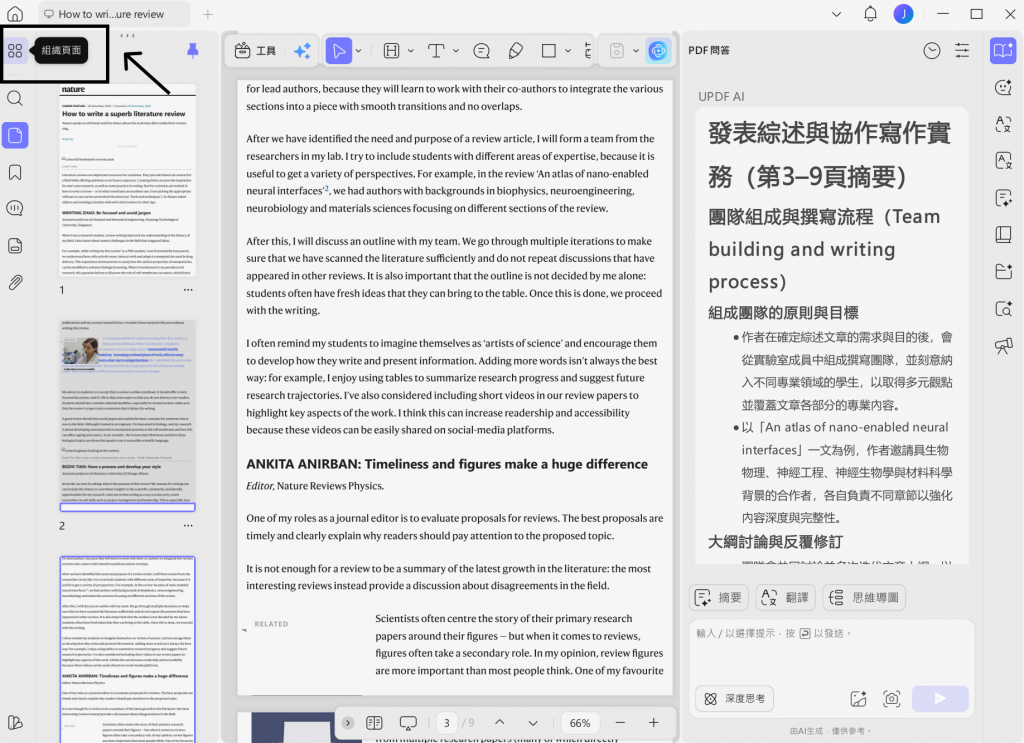Toggle the UPDF AI assistant icon
The width and height of the screenshot is (1024, 743).
pyautogui.click(x=658, y=51)
